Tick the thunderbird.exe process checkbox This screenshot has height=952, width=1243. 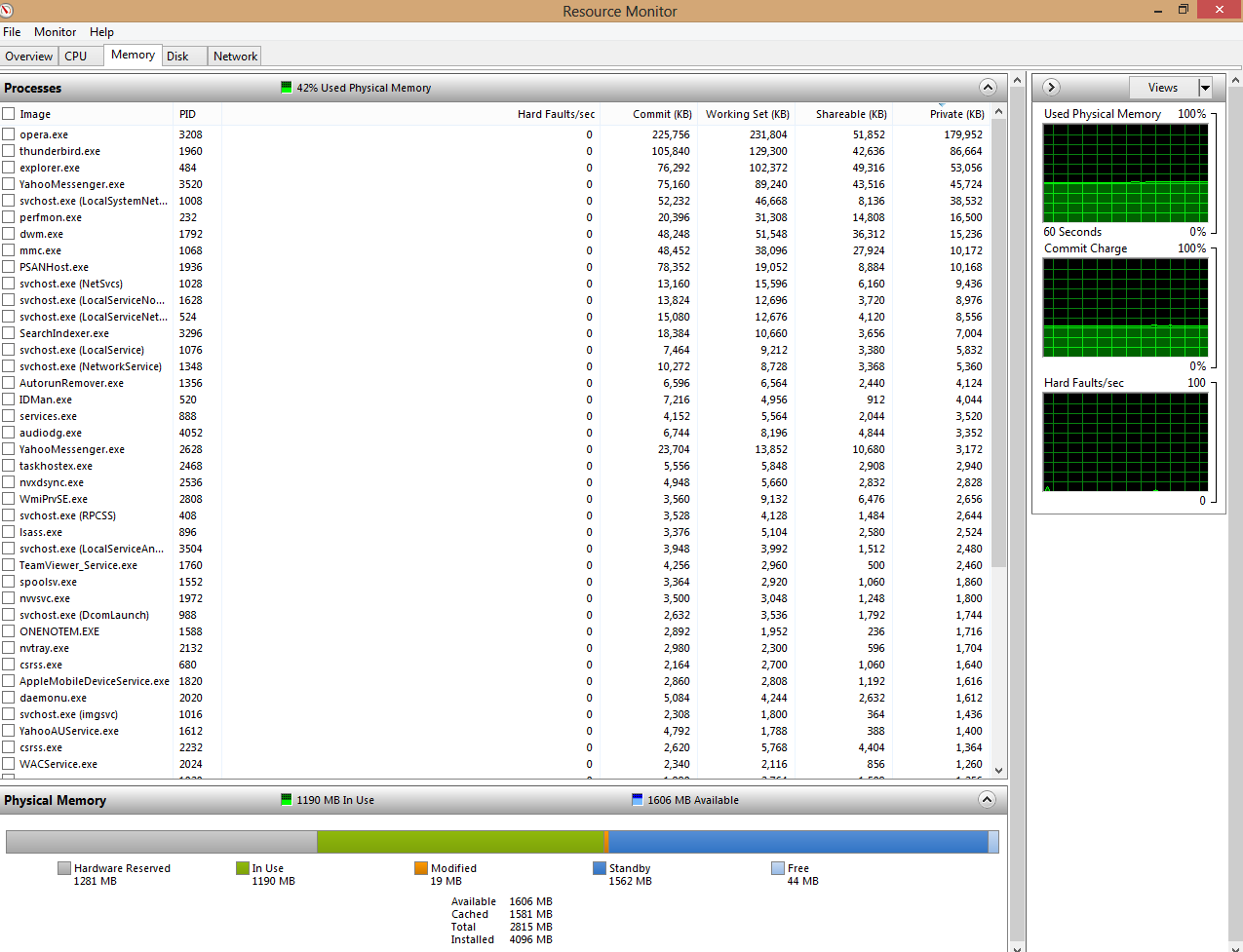[x=9, y=151]
